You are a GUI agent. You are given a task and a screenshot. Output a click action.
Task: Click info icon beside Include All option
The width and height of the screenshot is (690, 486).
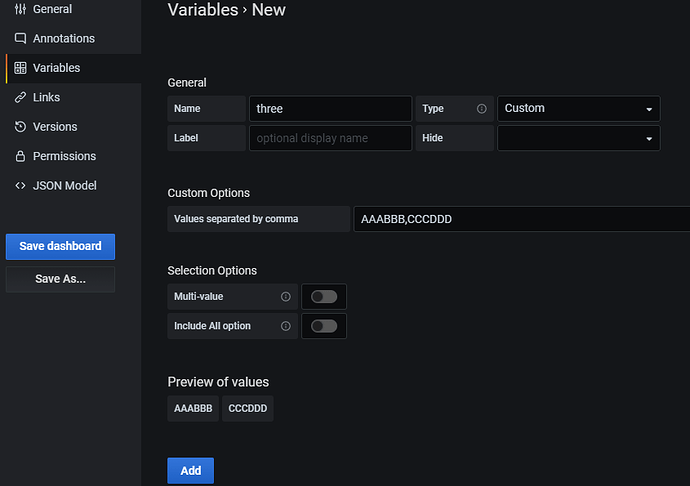(x=285, y=326)
